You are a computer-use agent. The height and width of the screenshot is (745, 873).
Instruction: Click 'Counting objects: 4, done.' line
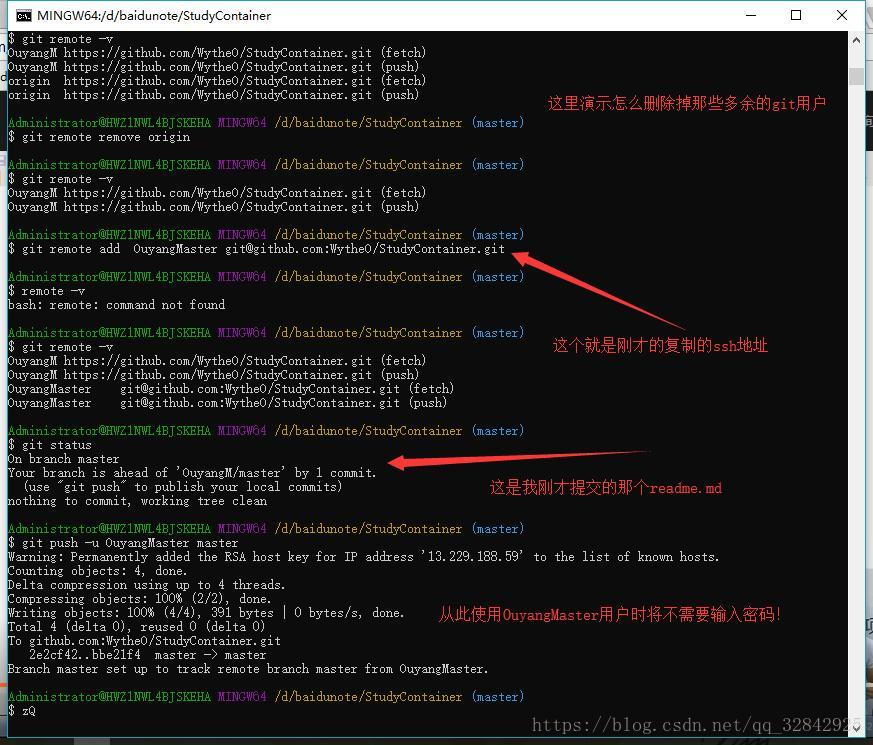pyautogui.click(x=97, y=571)
